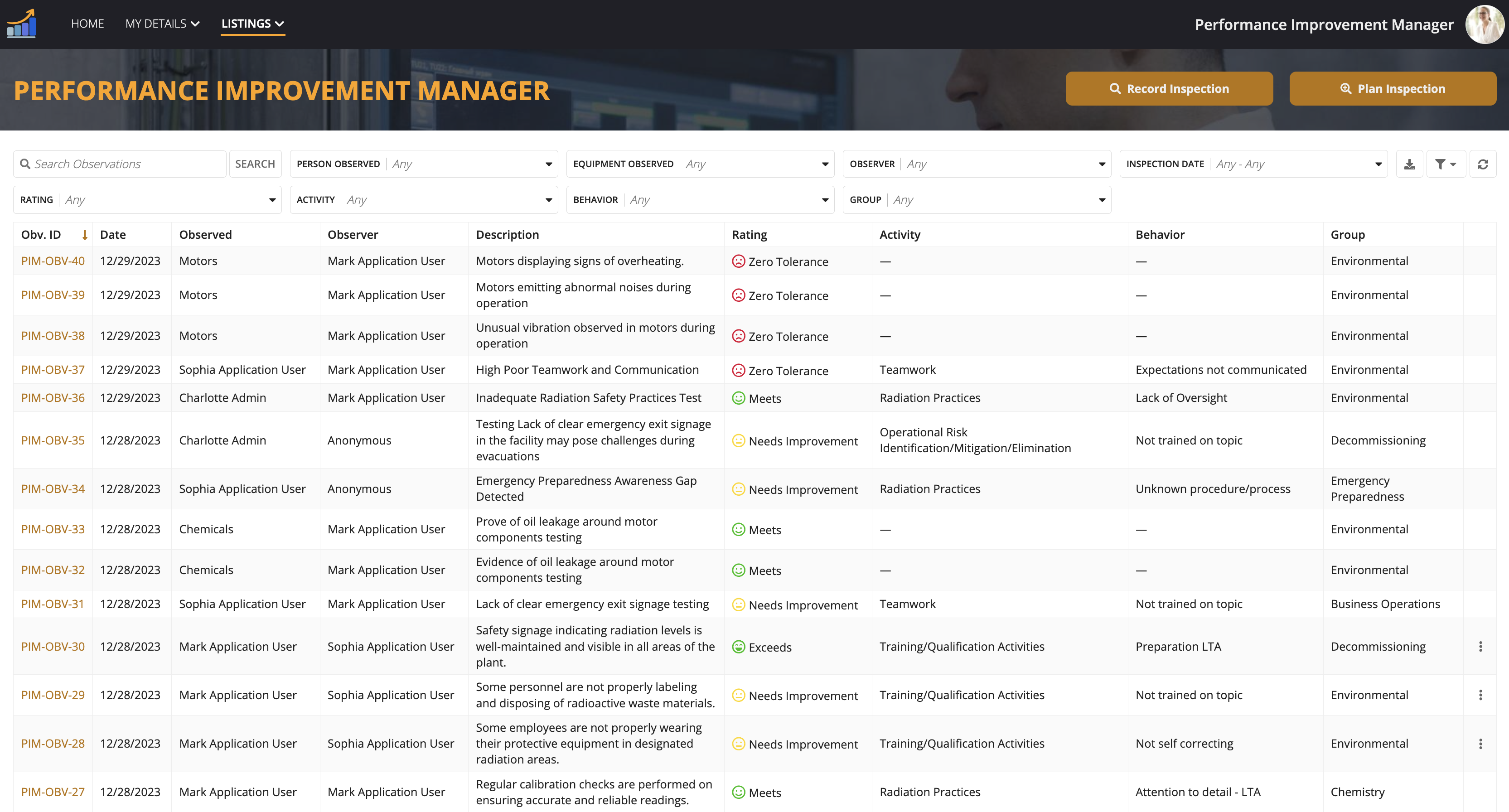This screenshot has height=812, width=1509.
Task: Open the Group filter dropdown
Action: point(977,200)
